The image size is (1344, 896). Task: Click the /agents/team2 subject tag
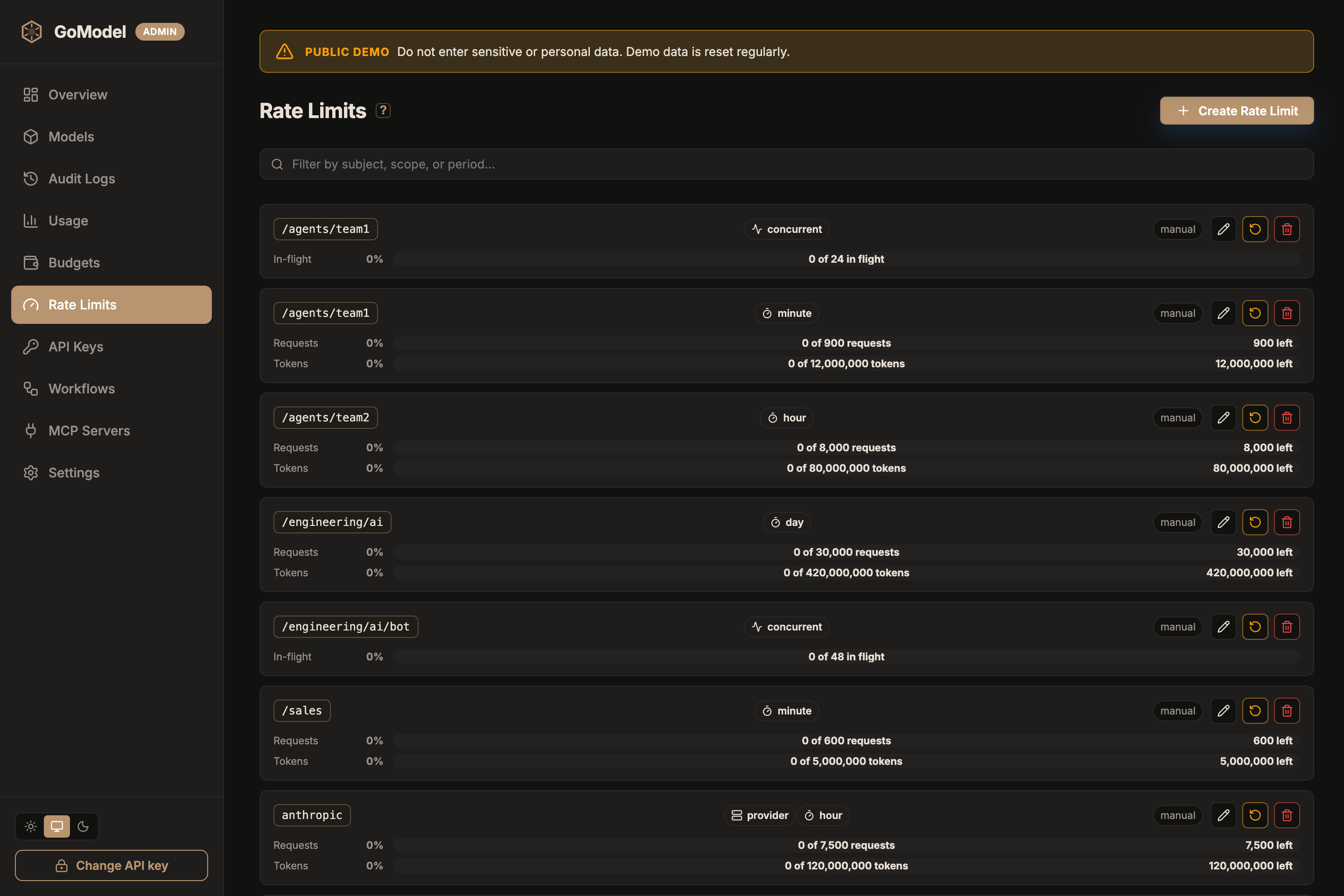326,418
